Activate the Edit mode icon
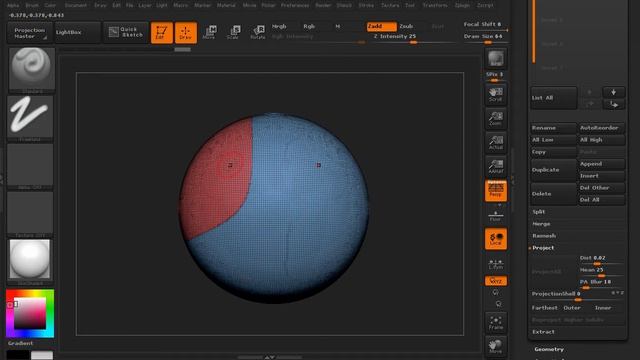 [162, 33]
